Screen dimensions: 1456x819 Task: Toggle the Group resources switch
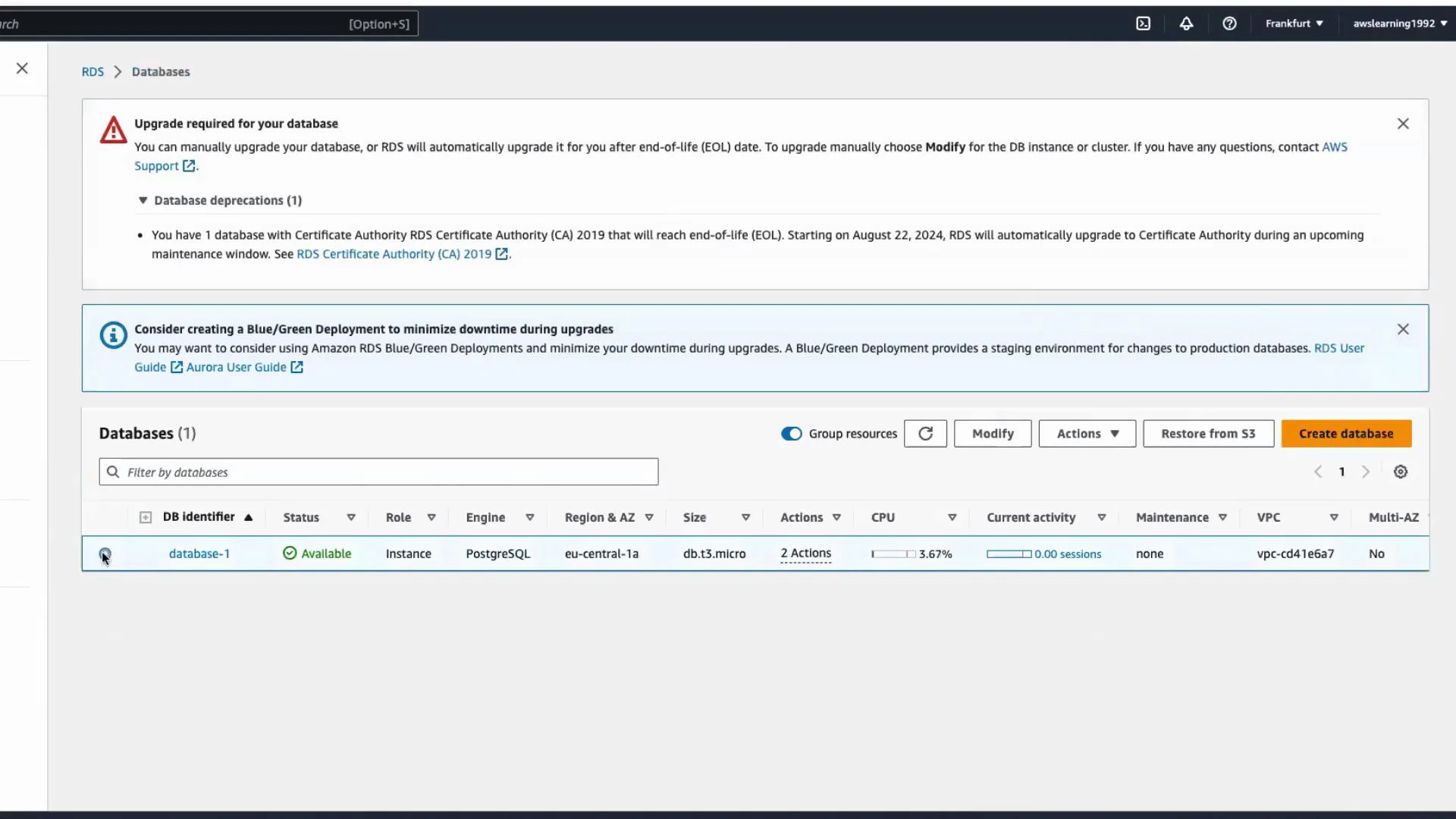(791, 433)
